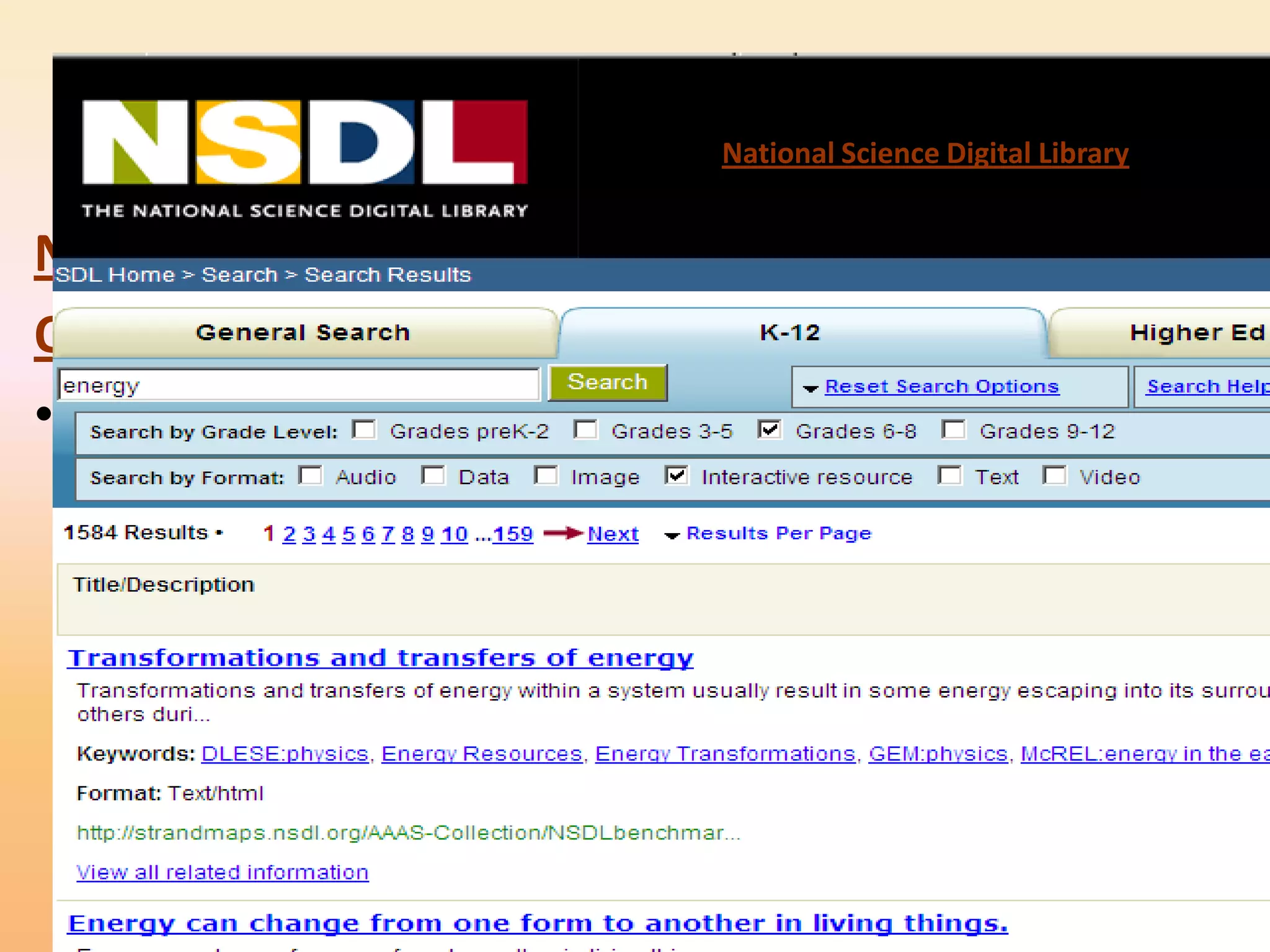Viewport: 1270px width, 952px height.
Task: Go to results page 9
Action: (x=428, y=534)
